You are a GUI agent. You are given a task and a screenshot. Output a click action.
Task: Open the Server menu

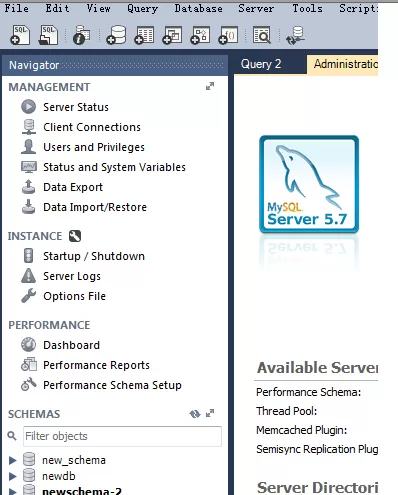click(256, 8)
